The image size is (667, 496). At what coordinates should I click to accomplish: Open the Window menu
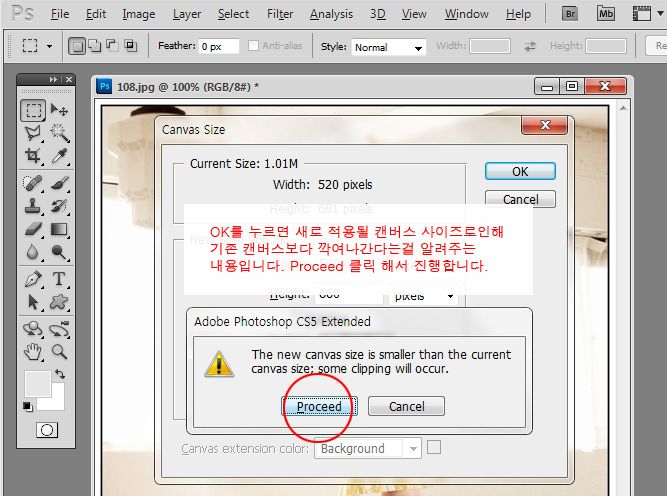[x=467, y=14]
